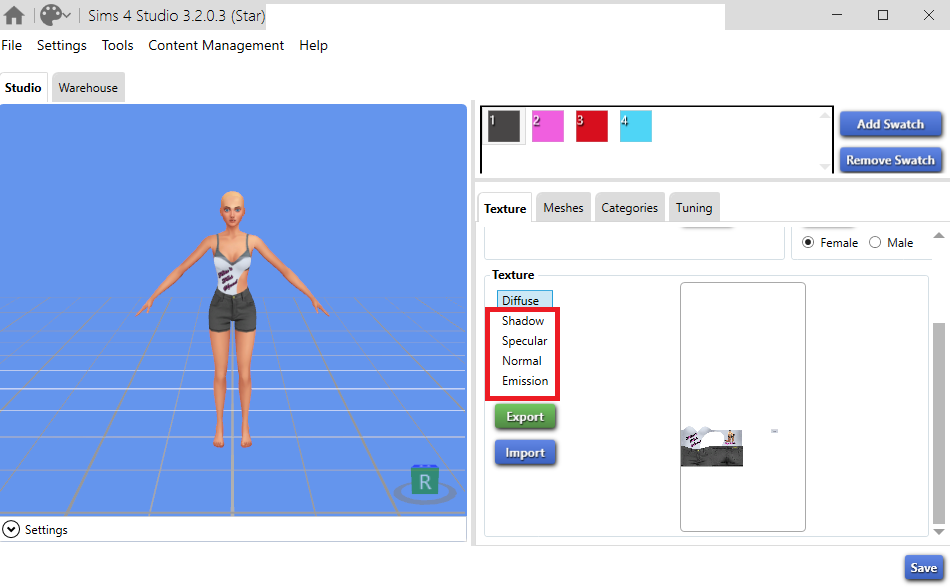Select swatch 2 pink

(548, 126)
